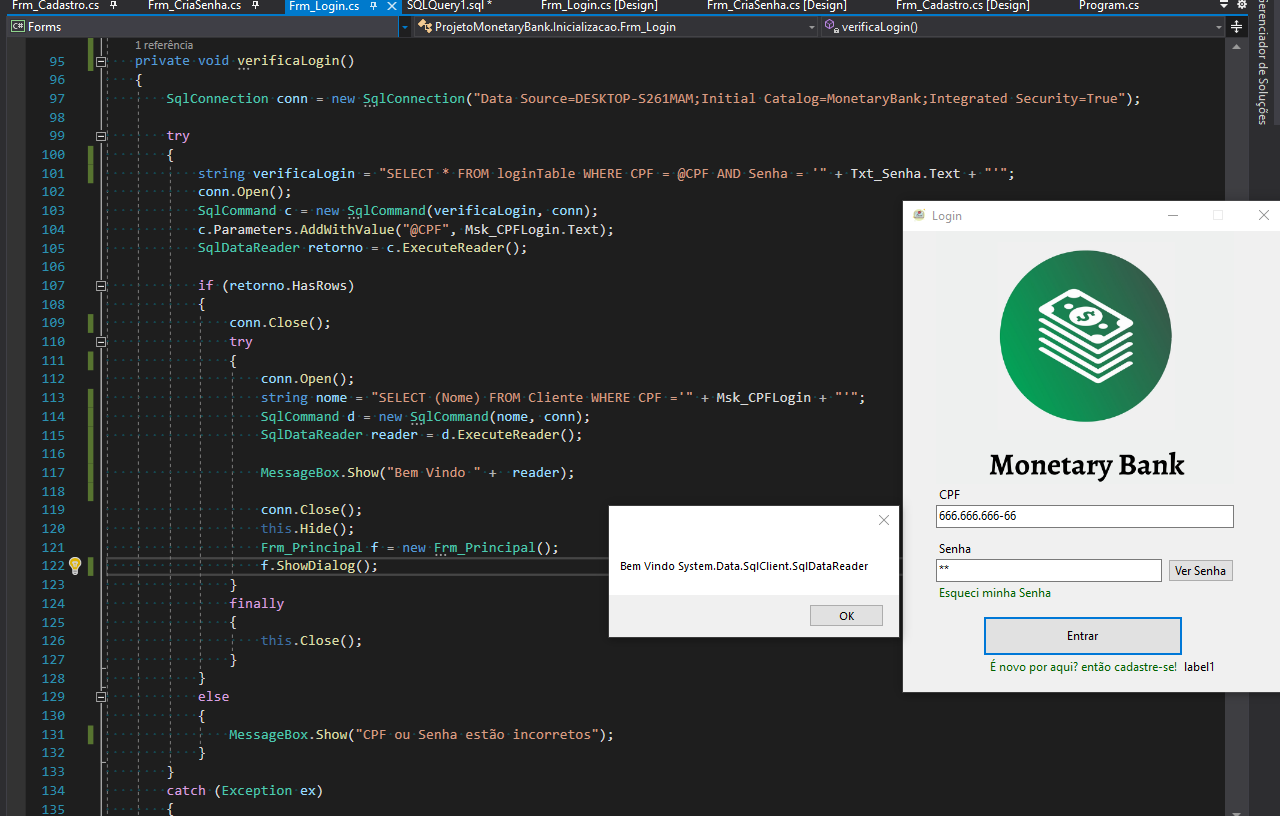The height and width of the screenshot is (816, 1280).
Task: Click the editor split window icon
Action: click(1237, 27)
